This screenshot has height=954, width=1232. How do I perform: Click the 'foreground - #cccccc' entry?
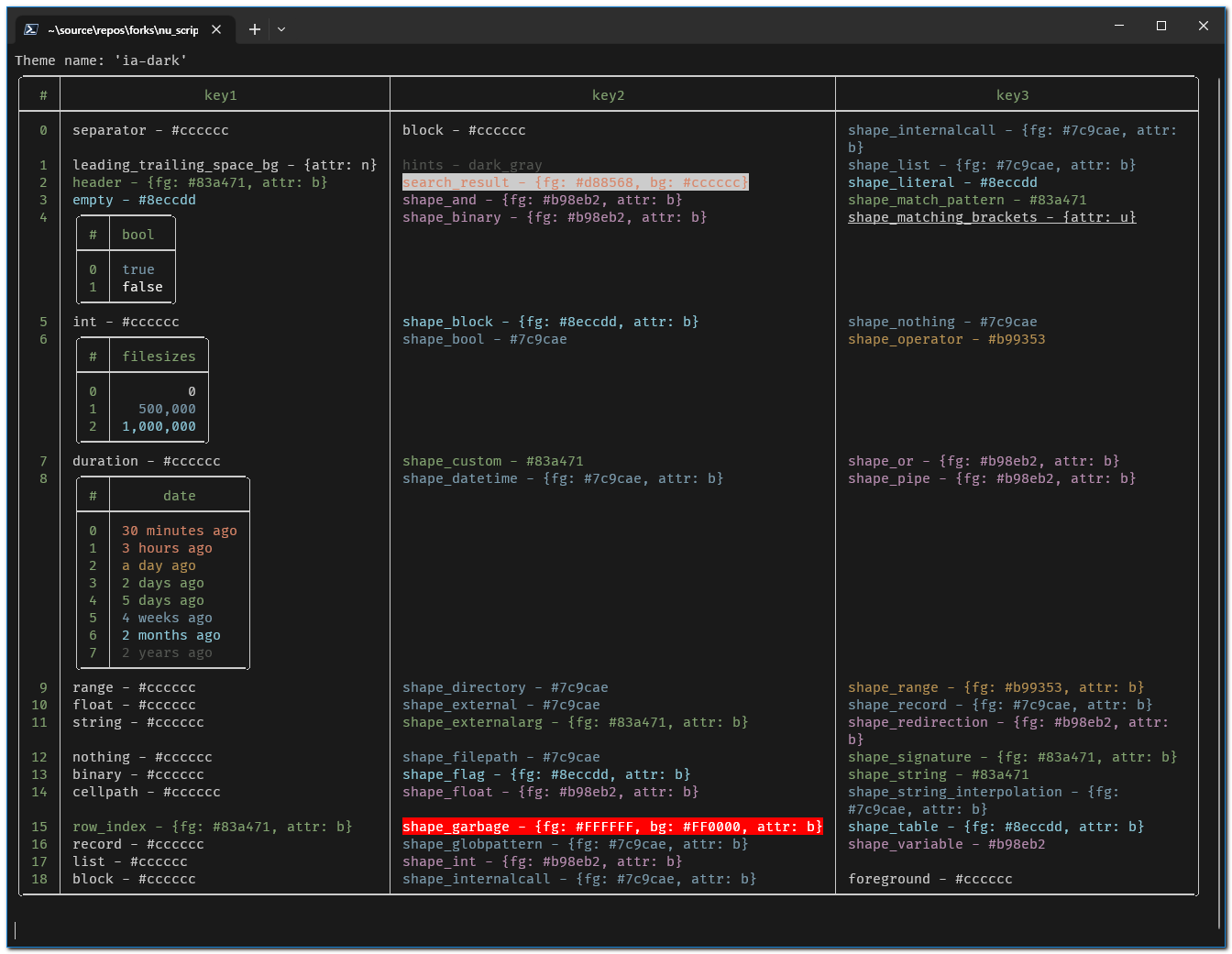click(x=930, y=879)
